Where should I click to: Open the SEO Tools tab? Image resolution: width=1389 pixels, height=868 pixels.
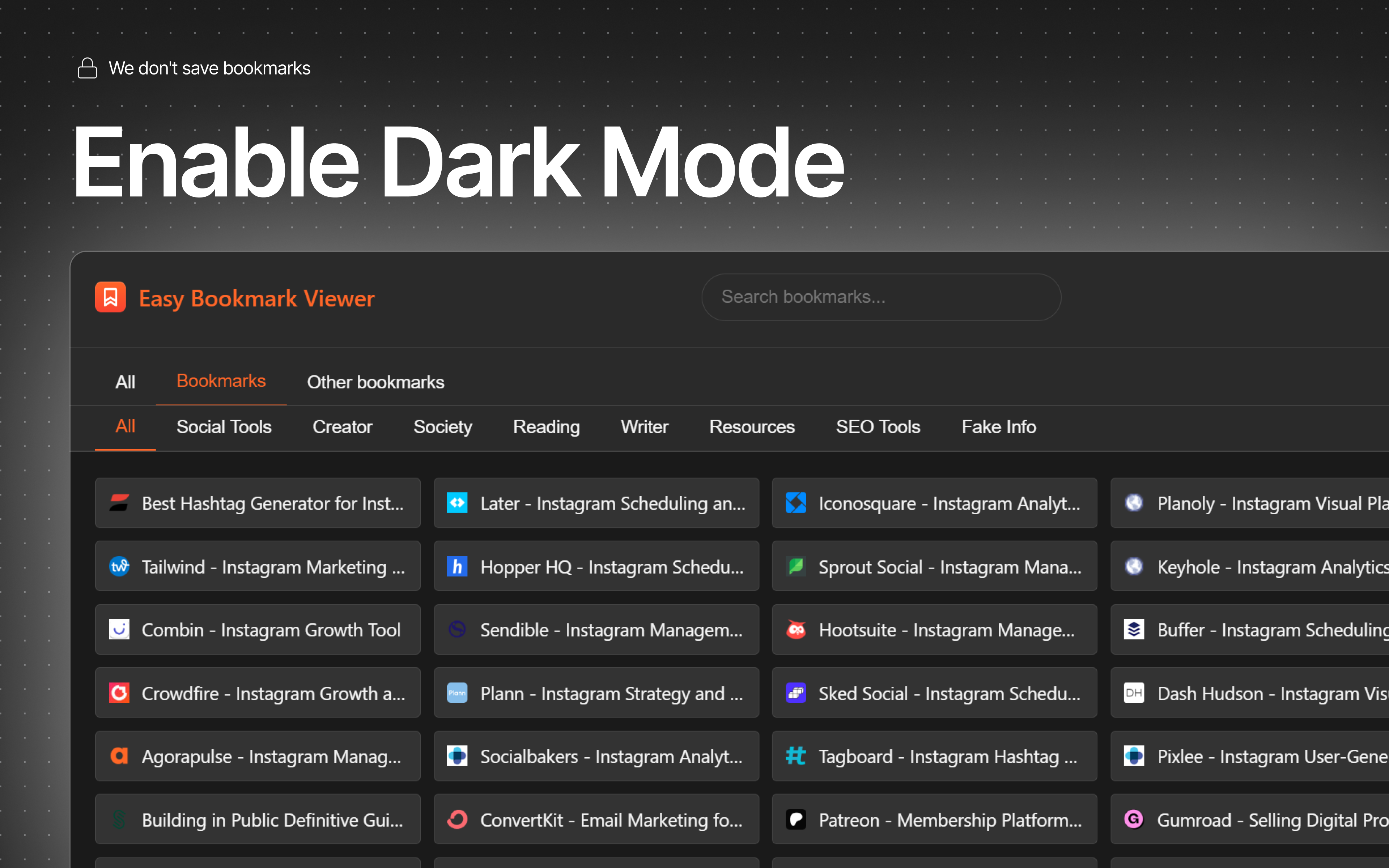point(878,426)
